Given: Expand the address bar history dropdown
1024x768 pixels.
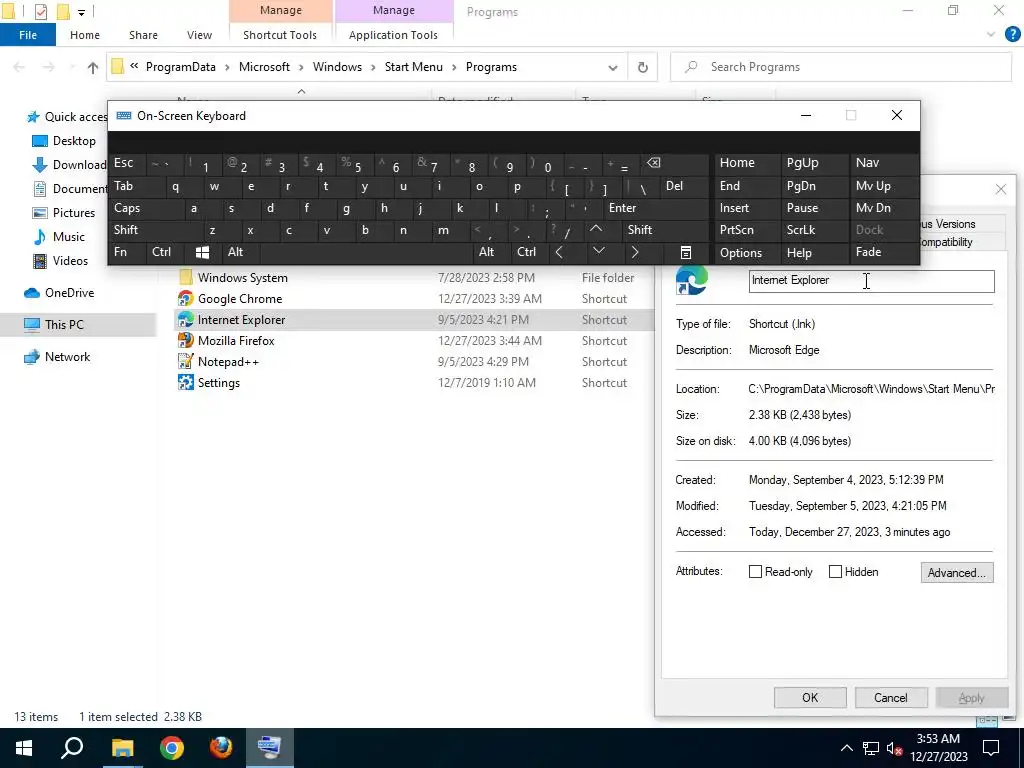Looking at the screenshot, I should [x=613, y=68].
